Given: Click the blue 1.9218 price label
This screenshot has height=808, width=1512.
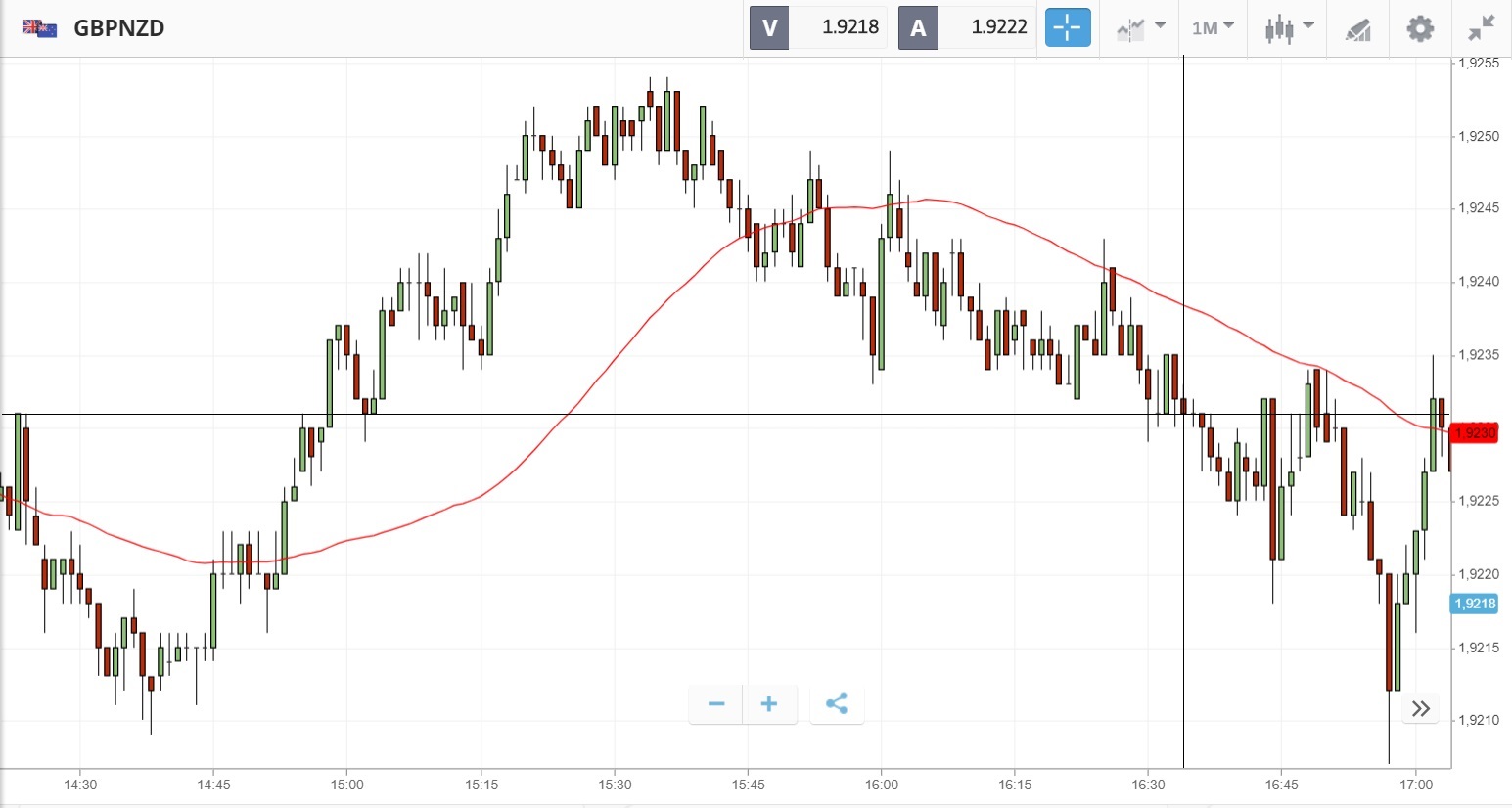Looking at the screenshot, I should click(1474, 604).
